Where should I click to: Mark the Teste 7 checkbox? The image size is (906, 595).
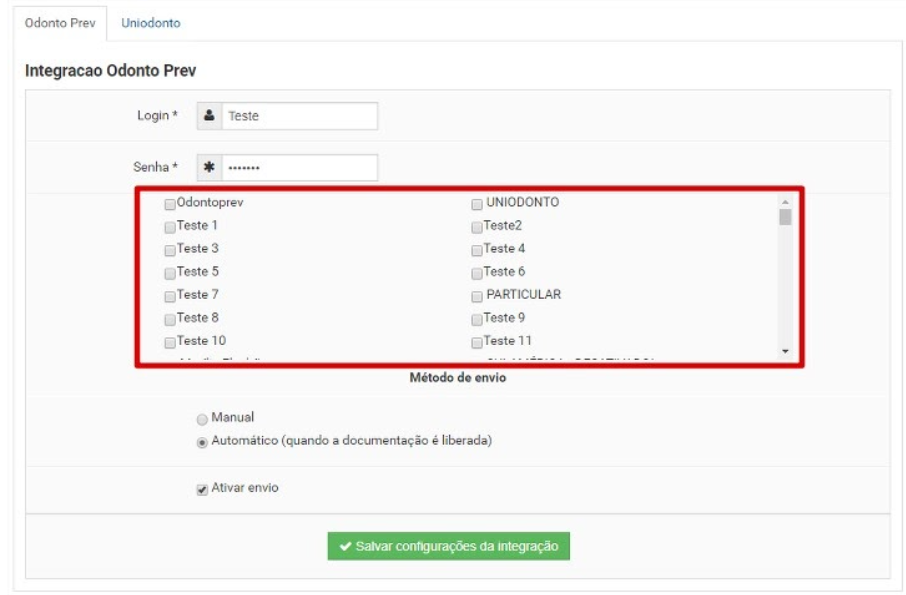click(x=170, y=296)
